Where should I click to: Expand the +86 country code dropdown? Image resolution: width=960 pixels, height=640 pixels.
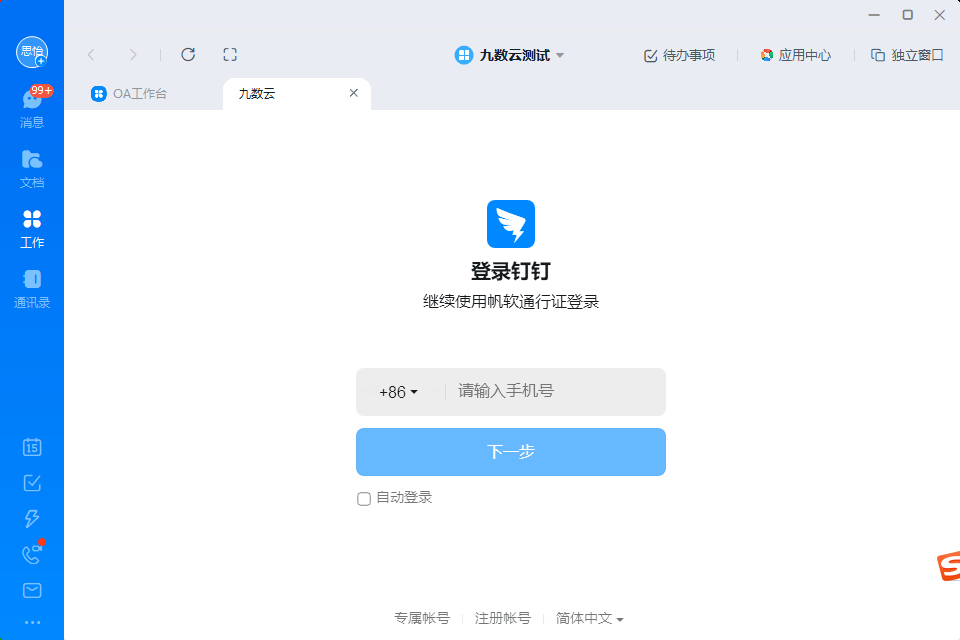[399, 392]
